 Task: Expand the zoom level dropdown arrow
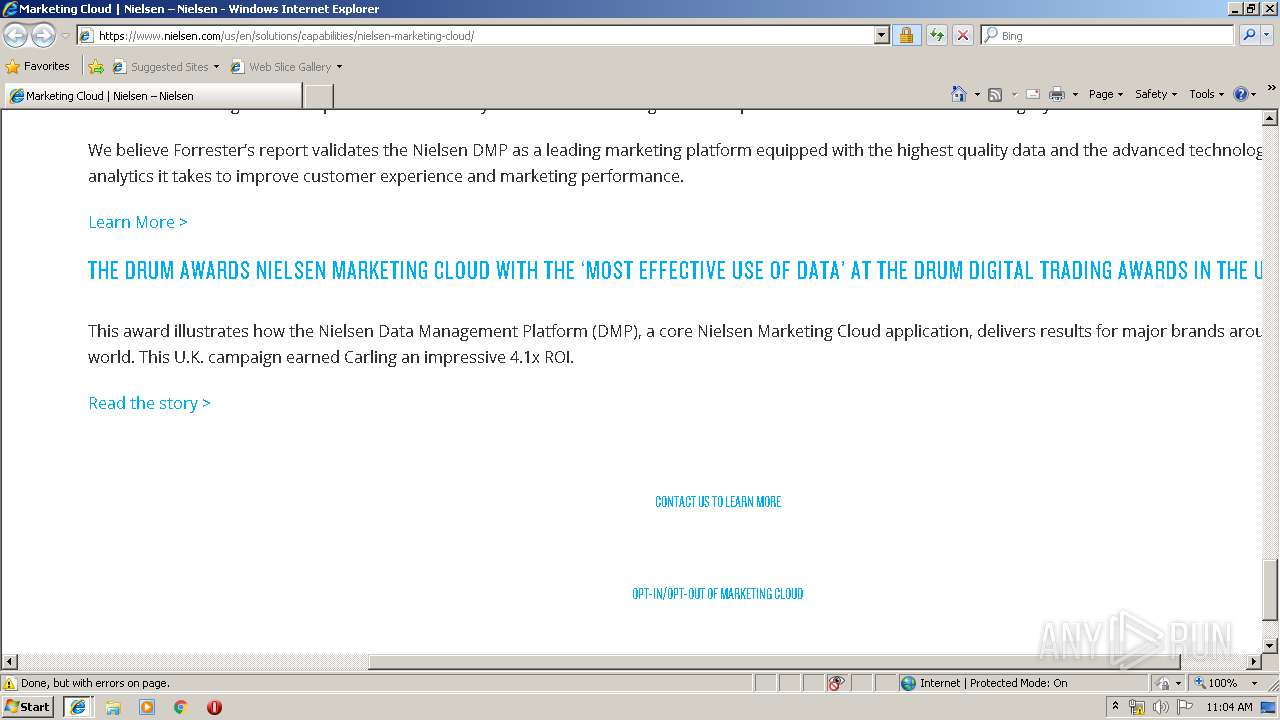pos(1254,683)
